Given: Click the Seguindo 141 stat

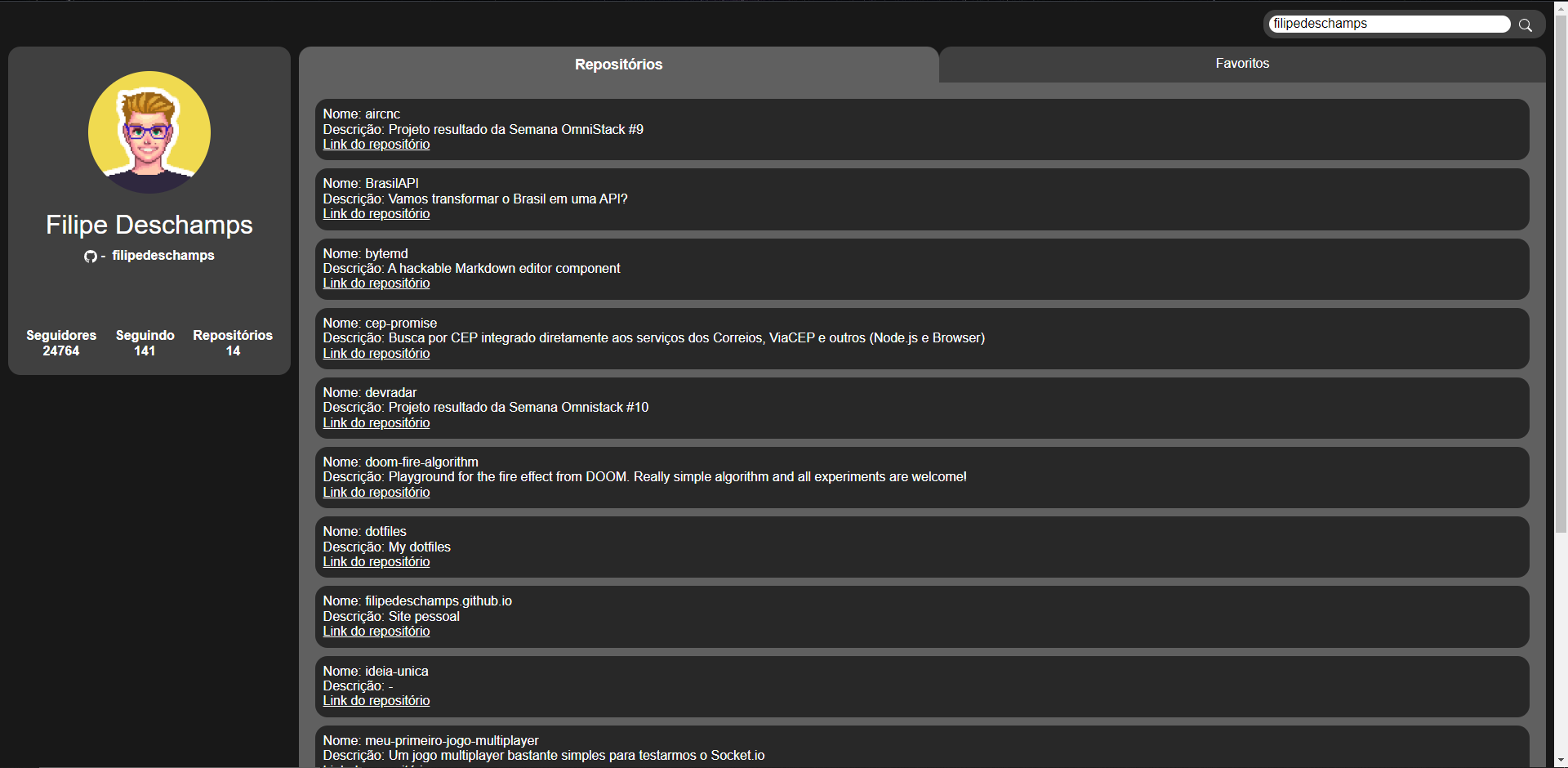Looking at the screenshot, I should pos(145,343).
